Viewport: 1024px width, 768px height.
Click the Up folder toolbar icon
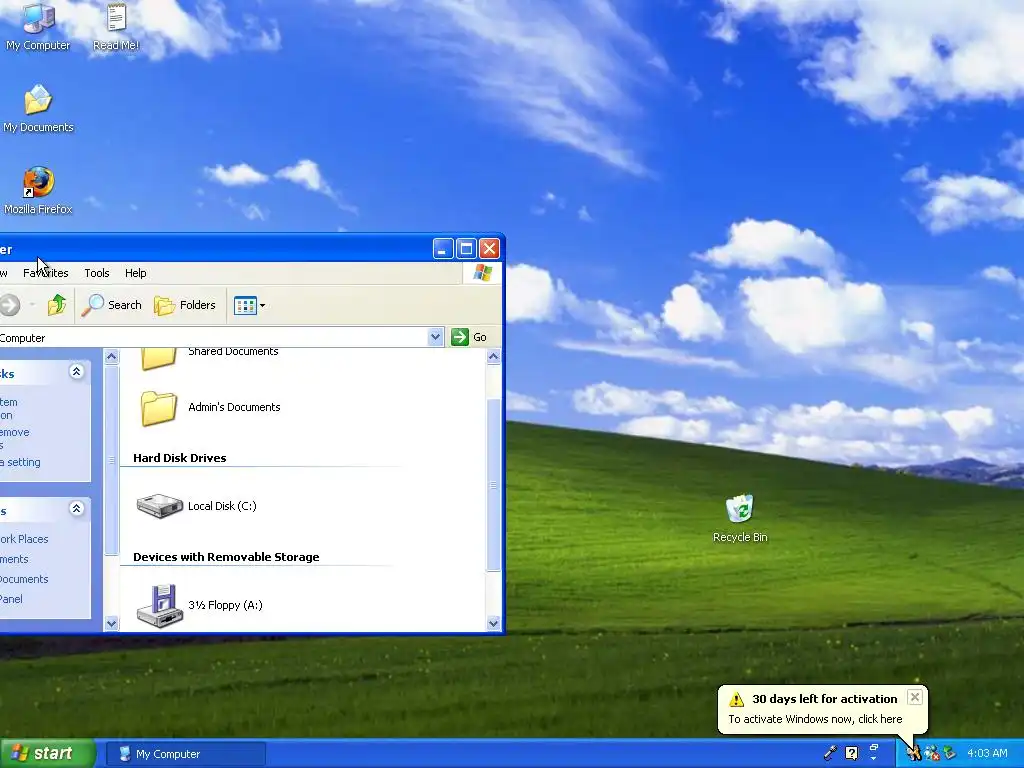[57, 305]
